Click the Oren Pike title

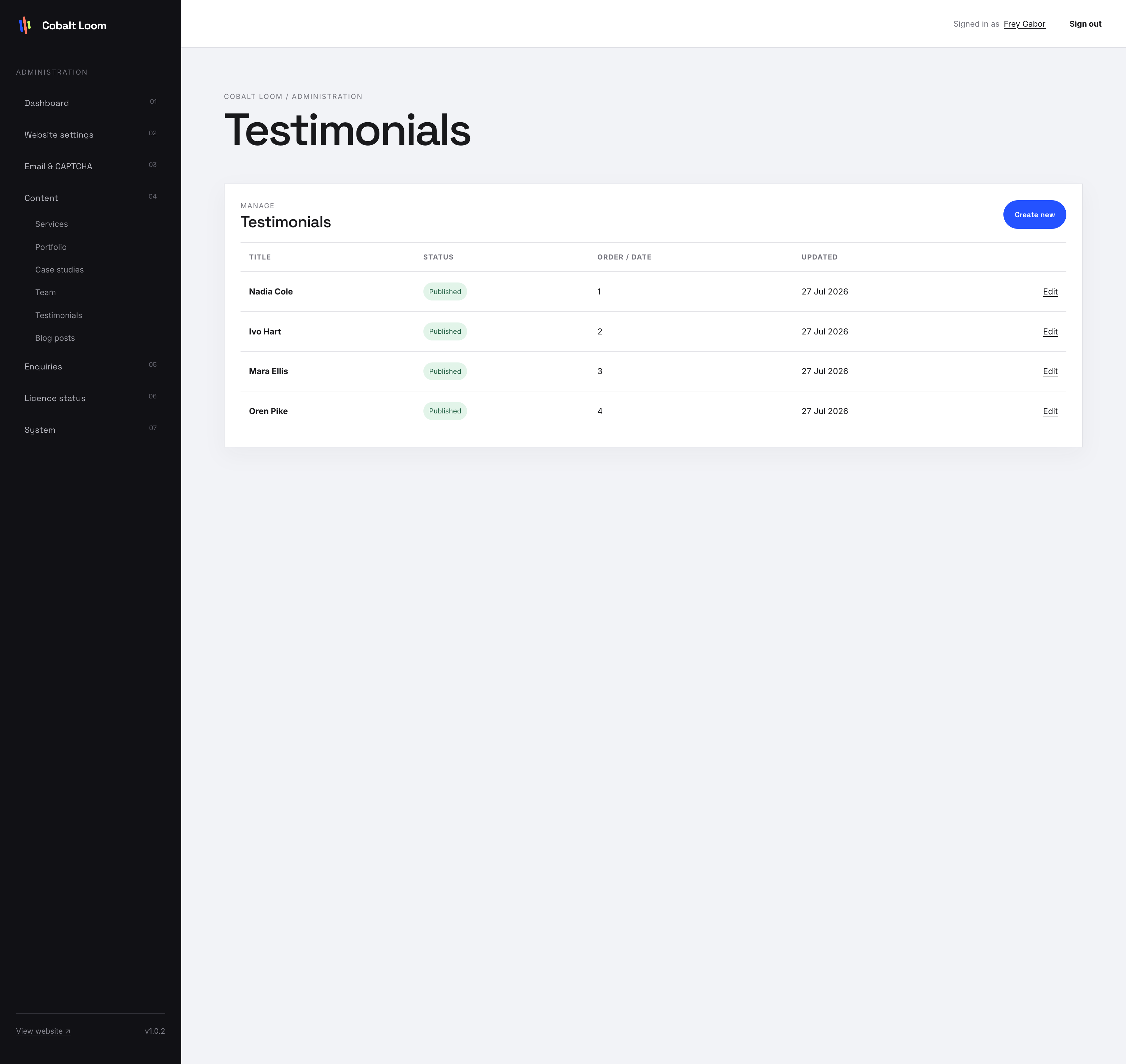point(268,411)
